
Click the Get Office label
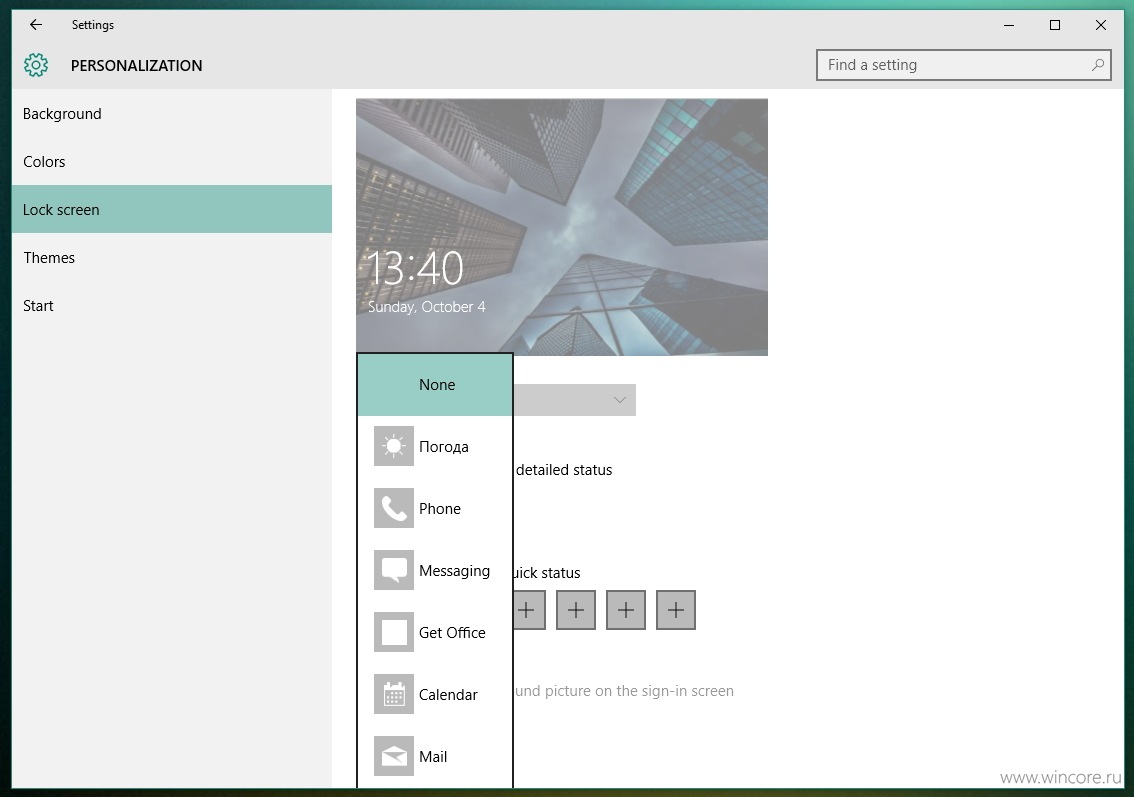tap(452, 633)
